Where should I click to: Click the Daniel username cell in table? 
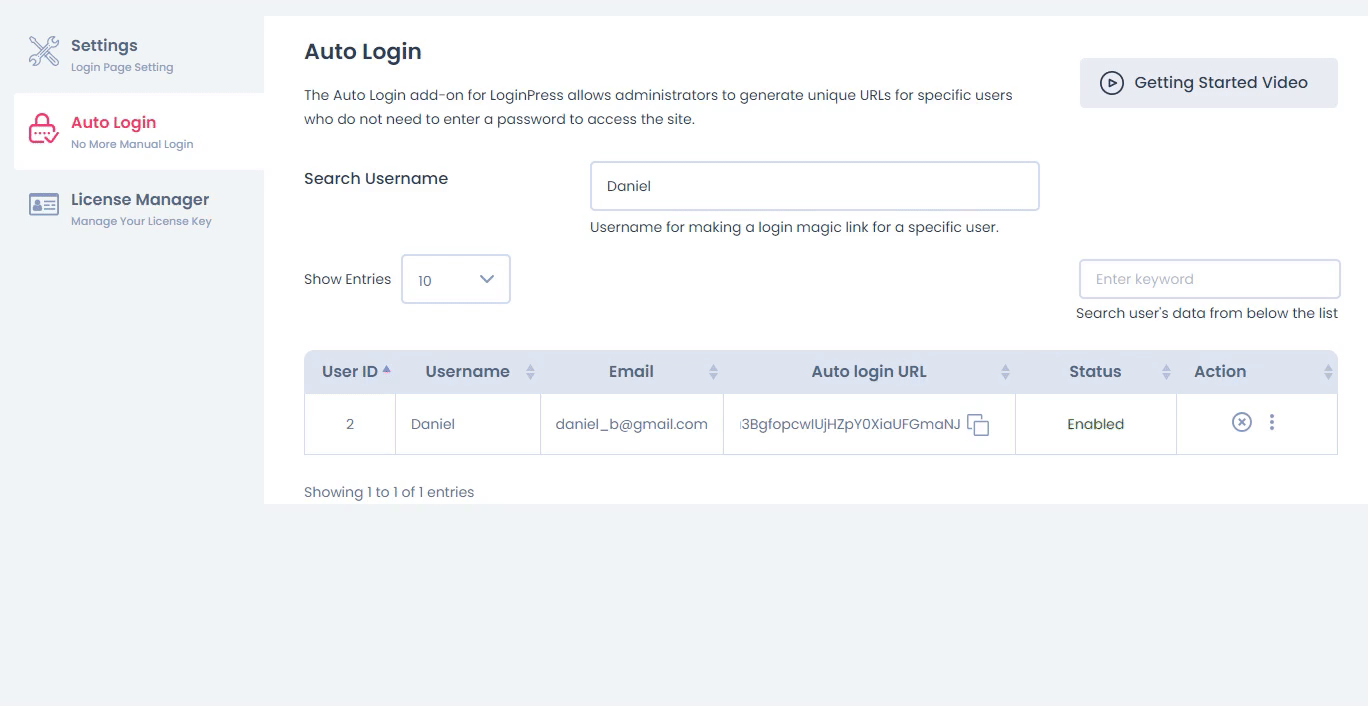(468, 424)
